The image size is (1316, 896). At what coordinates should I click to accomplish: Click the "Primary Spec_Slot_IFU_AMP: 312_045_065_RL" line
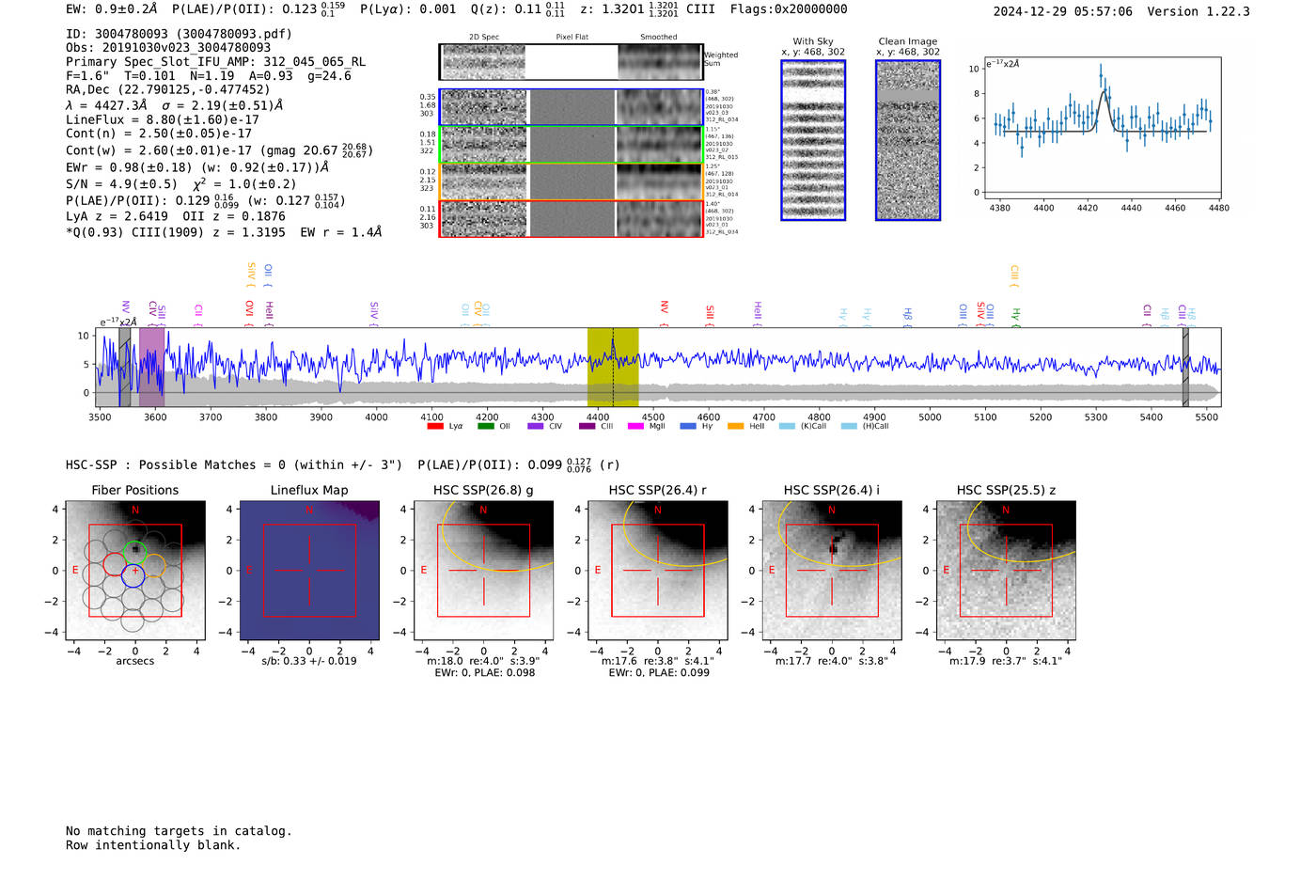(x=216, y=62)
